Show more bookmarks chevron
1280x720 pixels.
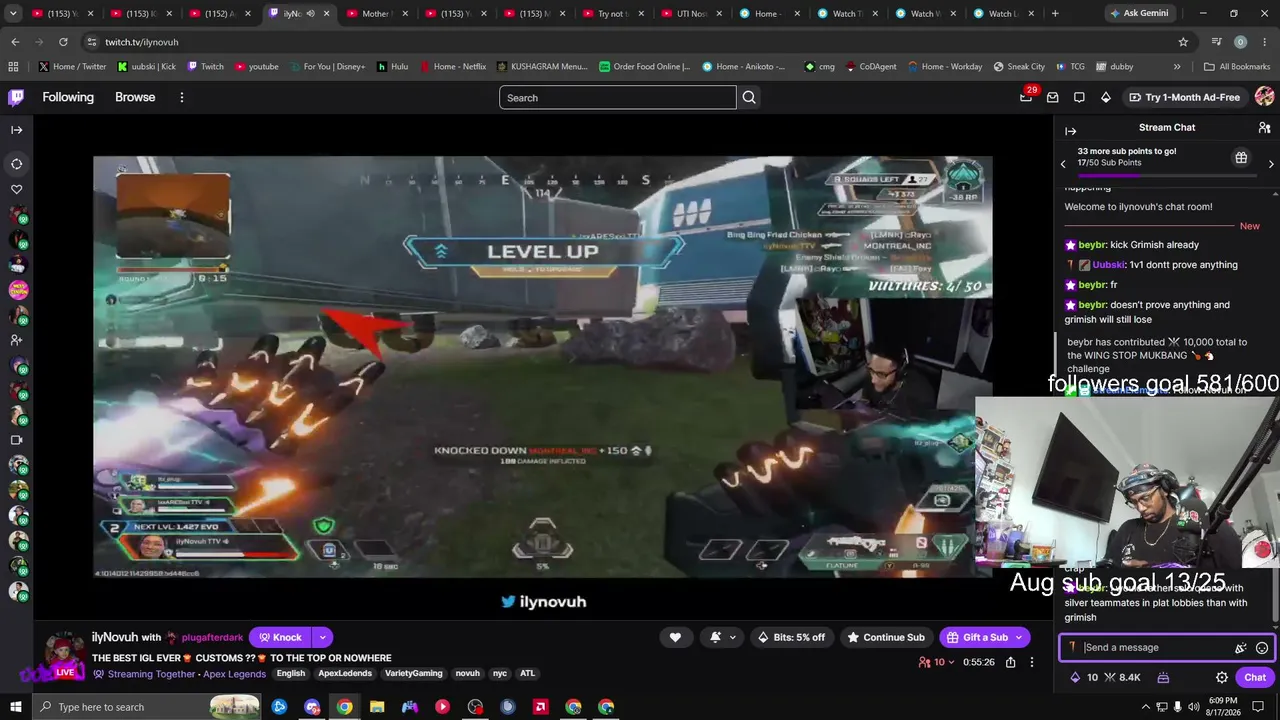pyautogui.click(x=1177, y=67)
